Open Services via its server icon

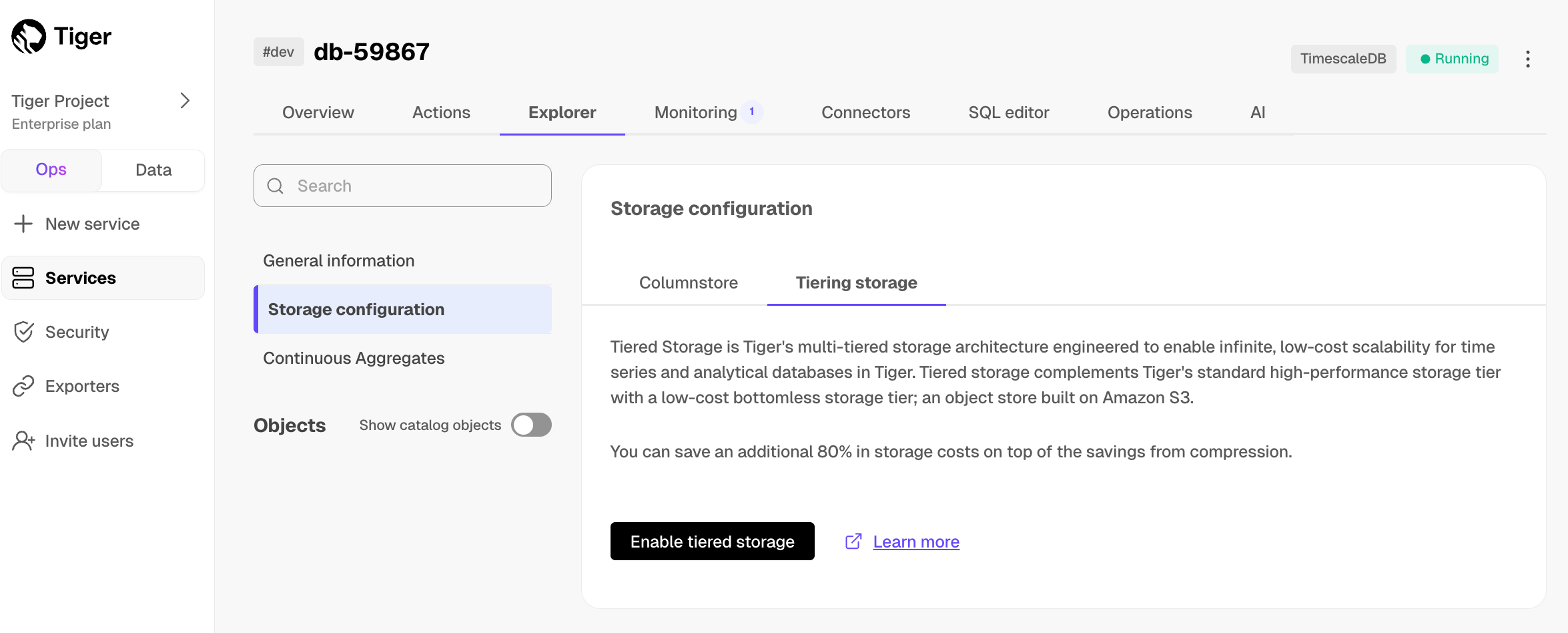click(x=23, y=278)
